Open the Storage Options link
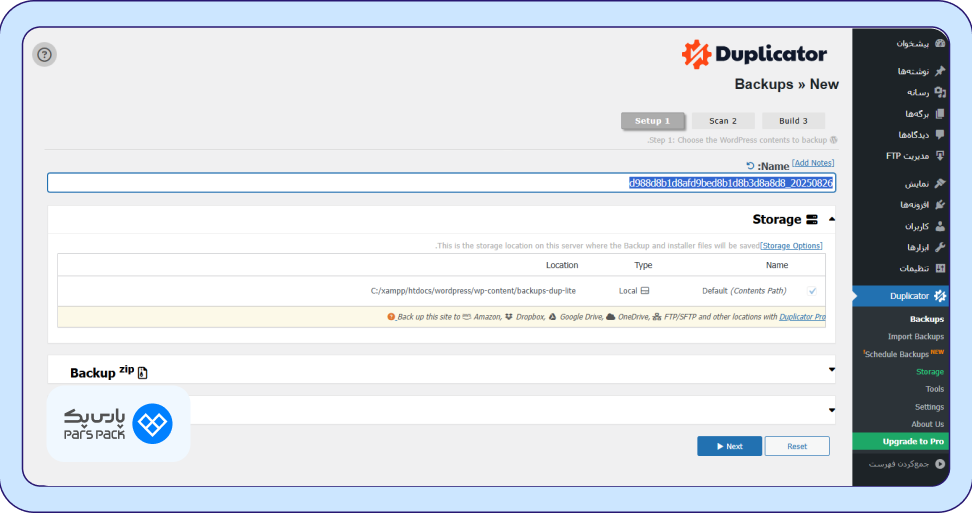 (792, 246)
